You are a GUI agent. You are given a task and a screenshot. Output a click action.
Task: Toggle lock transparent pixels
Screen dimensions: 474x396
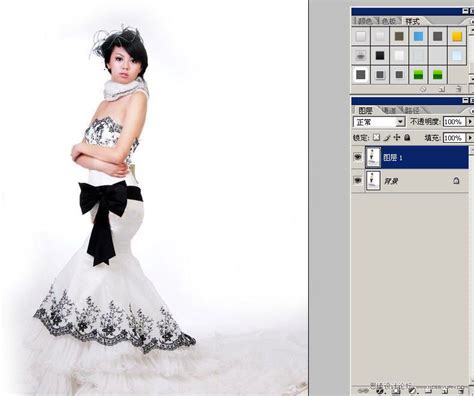[x=376, y=137]
